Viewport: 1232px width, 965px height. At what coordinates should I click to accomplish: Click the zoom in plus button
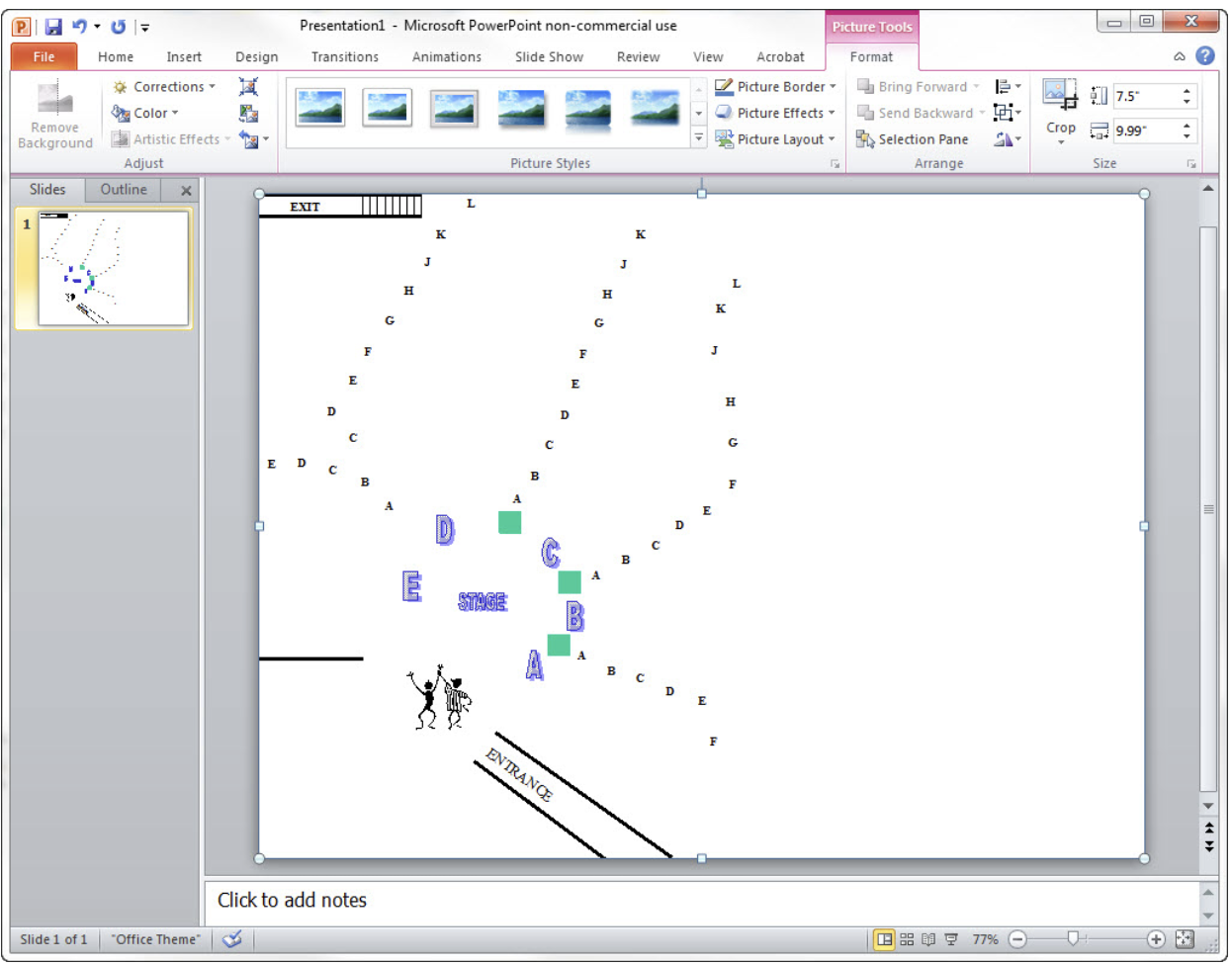click(x=1156, y=939)
